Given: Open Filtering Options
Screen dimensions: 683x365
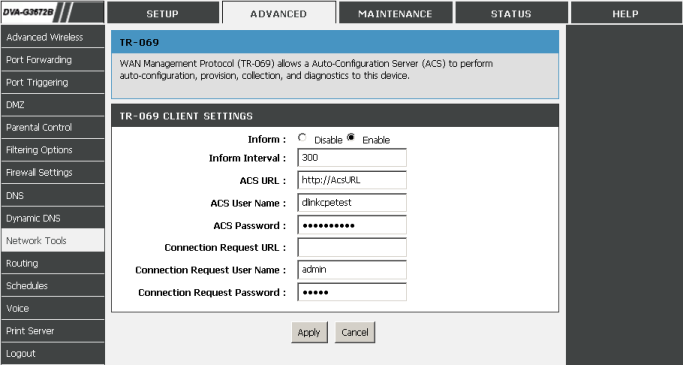Looking at the screenshot, I should click(x=53, y=150).
